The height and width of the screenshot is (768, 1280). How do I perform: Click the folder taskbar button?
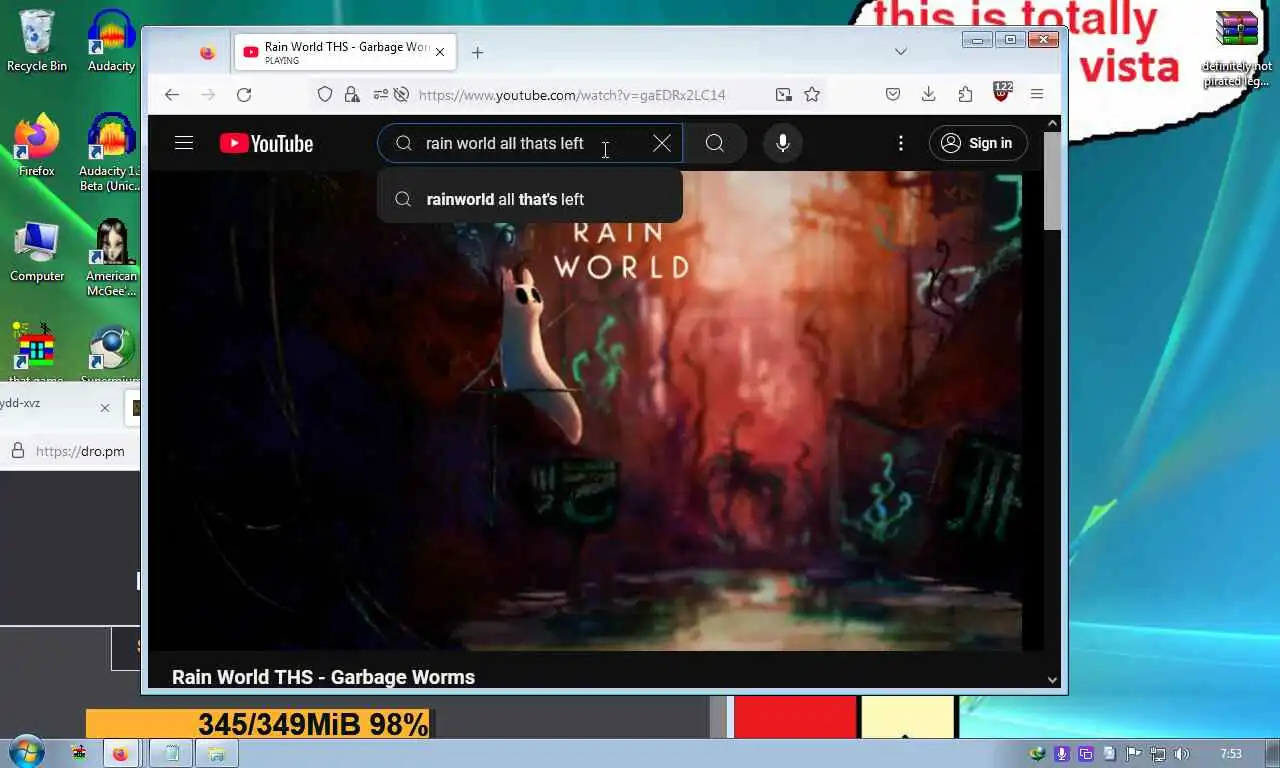pyautogui.click(x=217, y=753)
